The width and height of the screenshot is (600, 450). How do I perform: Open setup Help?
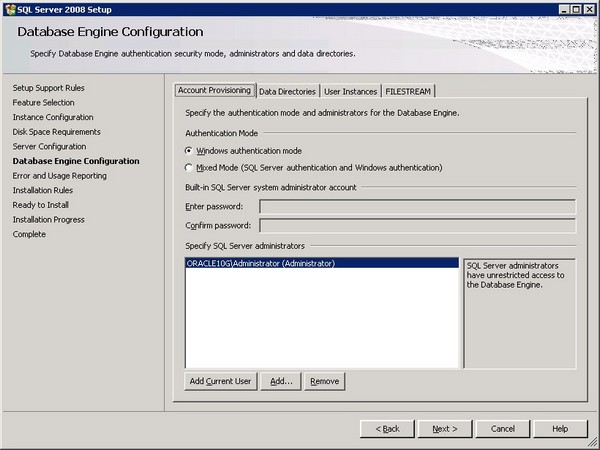(560, 429)
